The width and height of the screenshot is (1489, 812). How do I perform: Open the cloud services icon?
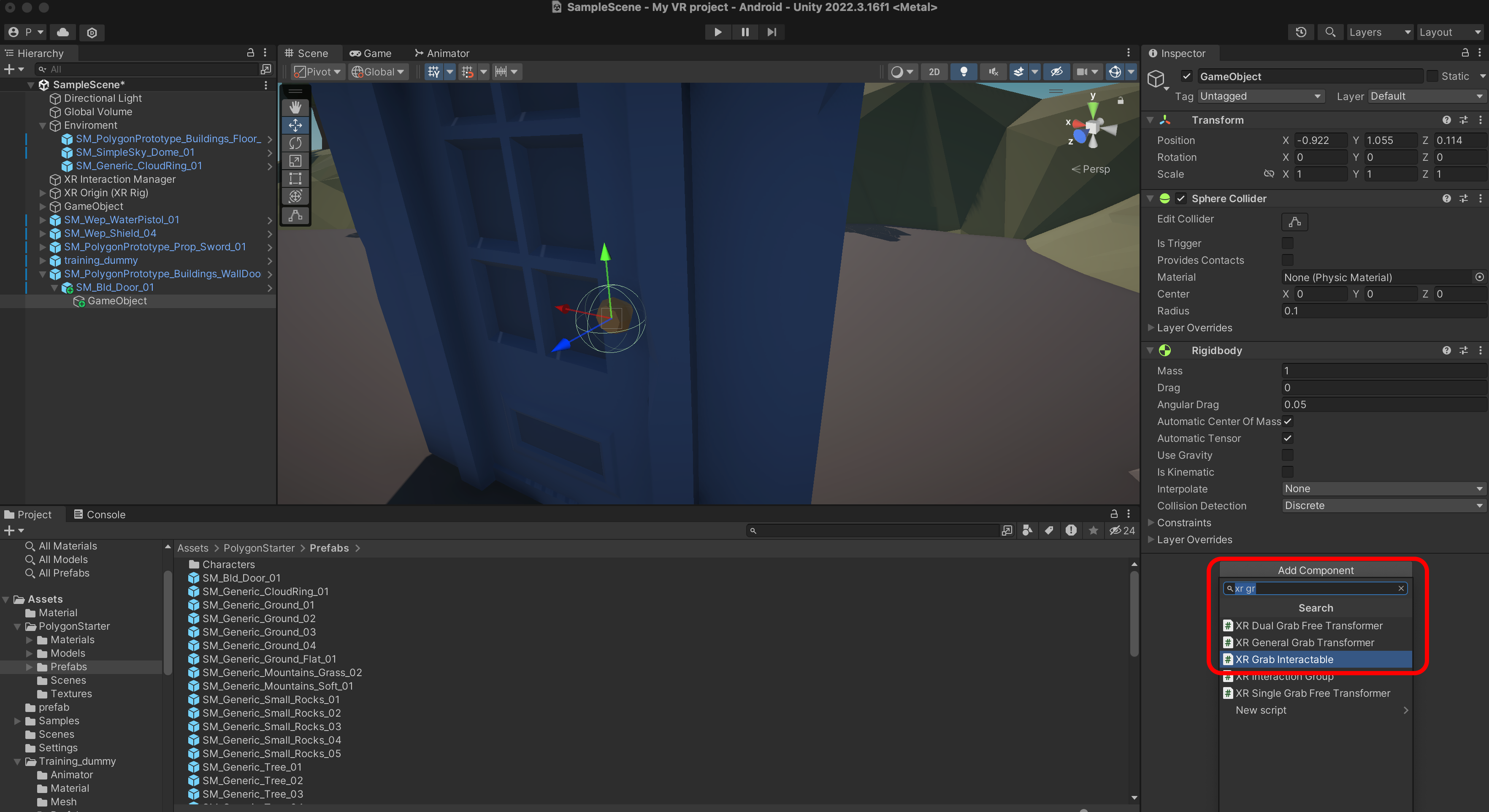pyautogui.click(x=63, y=32)
